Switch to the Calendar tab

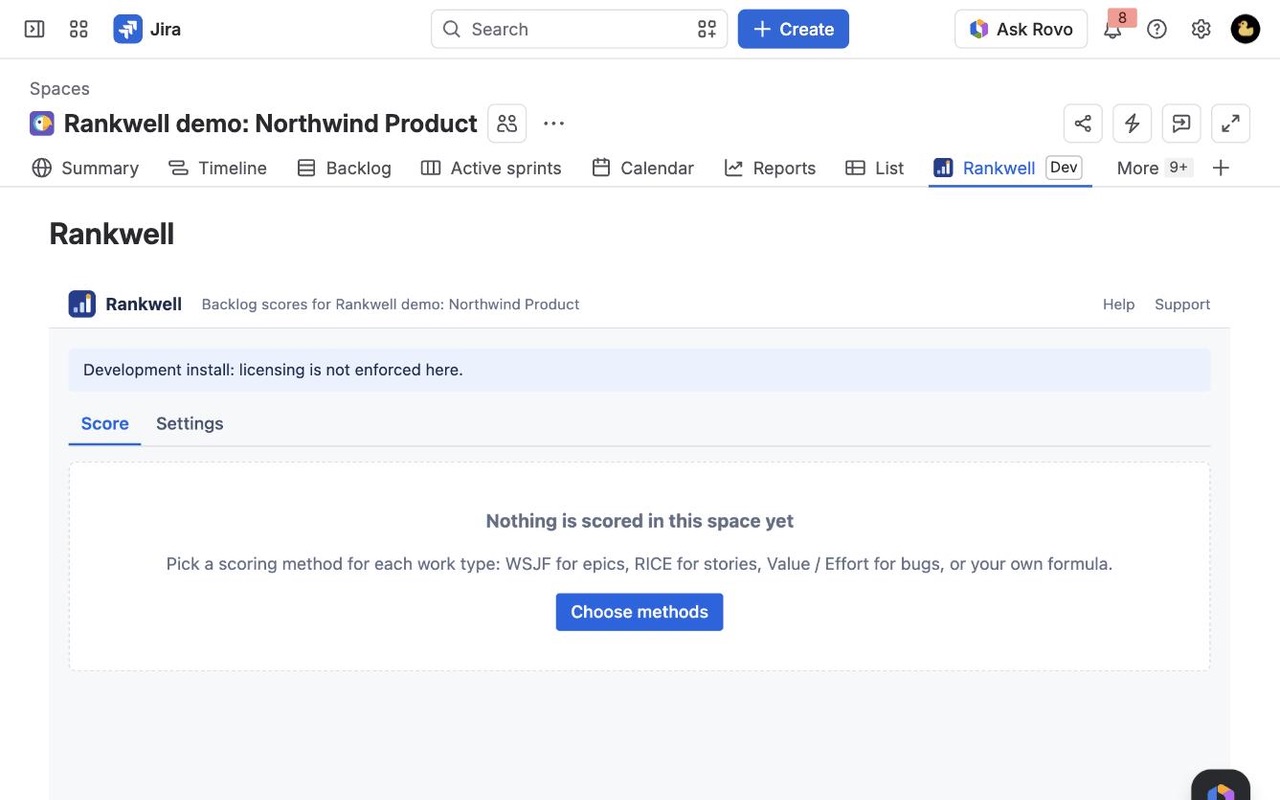[643, 168]
